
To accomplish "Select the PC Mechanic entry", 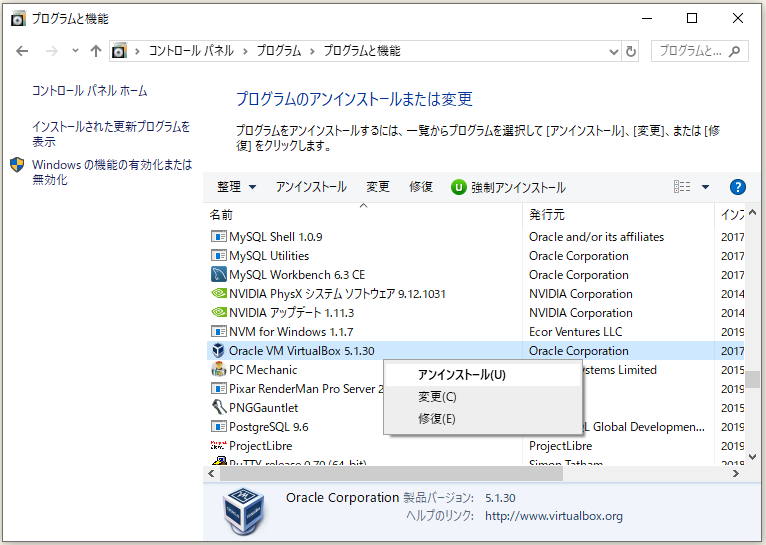I will pos(263,370).
